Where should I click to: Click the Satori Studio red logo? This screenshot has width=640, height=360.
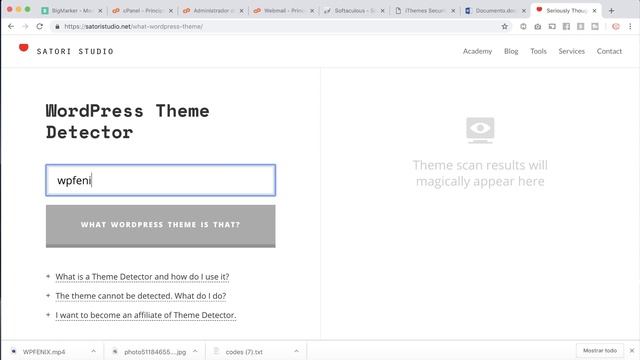click(24, 48)
